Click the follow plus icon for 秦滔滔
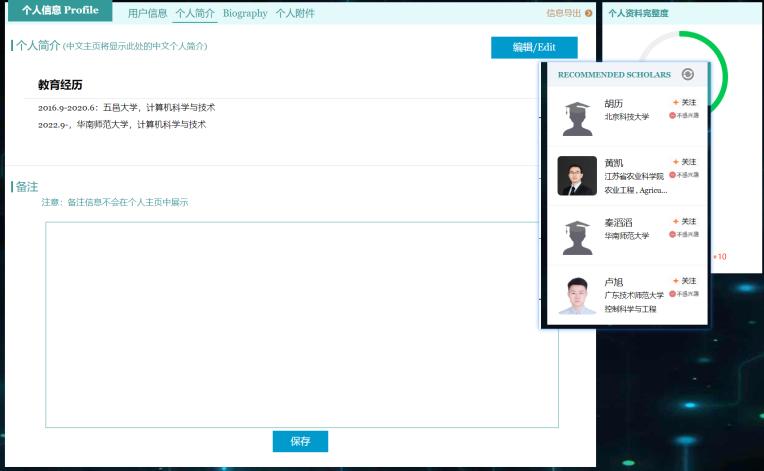The image size is (764, 471). pos(676,222)
